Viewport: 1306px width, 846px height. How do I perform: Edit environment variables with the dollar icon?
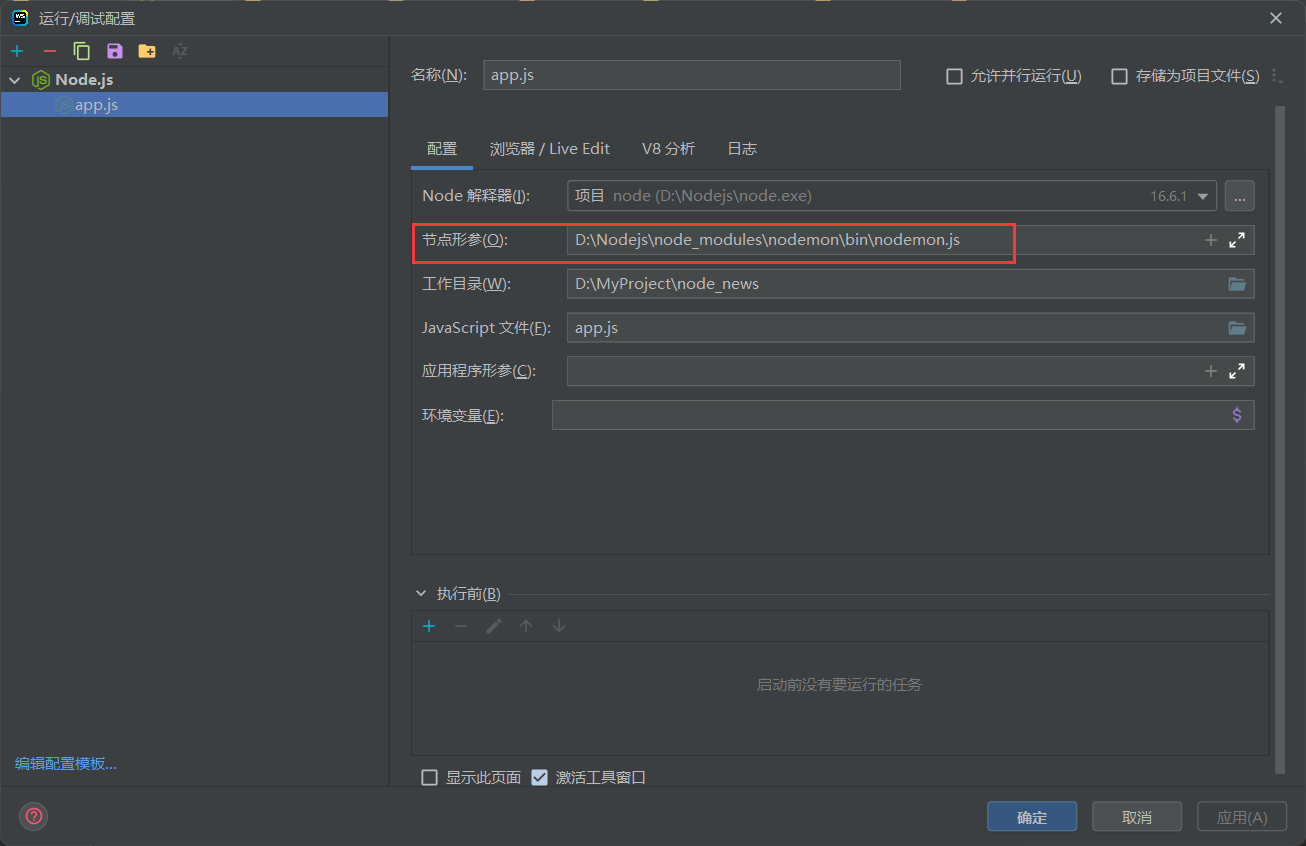pos(1237,415)
